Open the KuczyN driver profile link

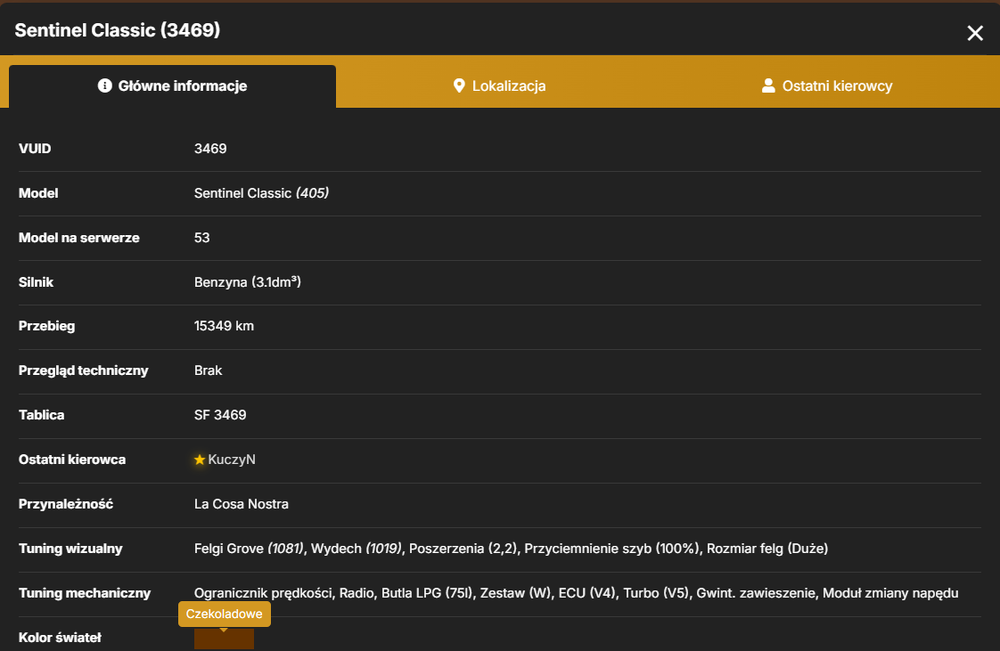[232, 460]
